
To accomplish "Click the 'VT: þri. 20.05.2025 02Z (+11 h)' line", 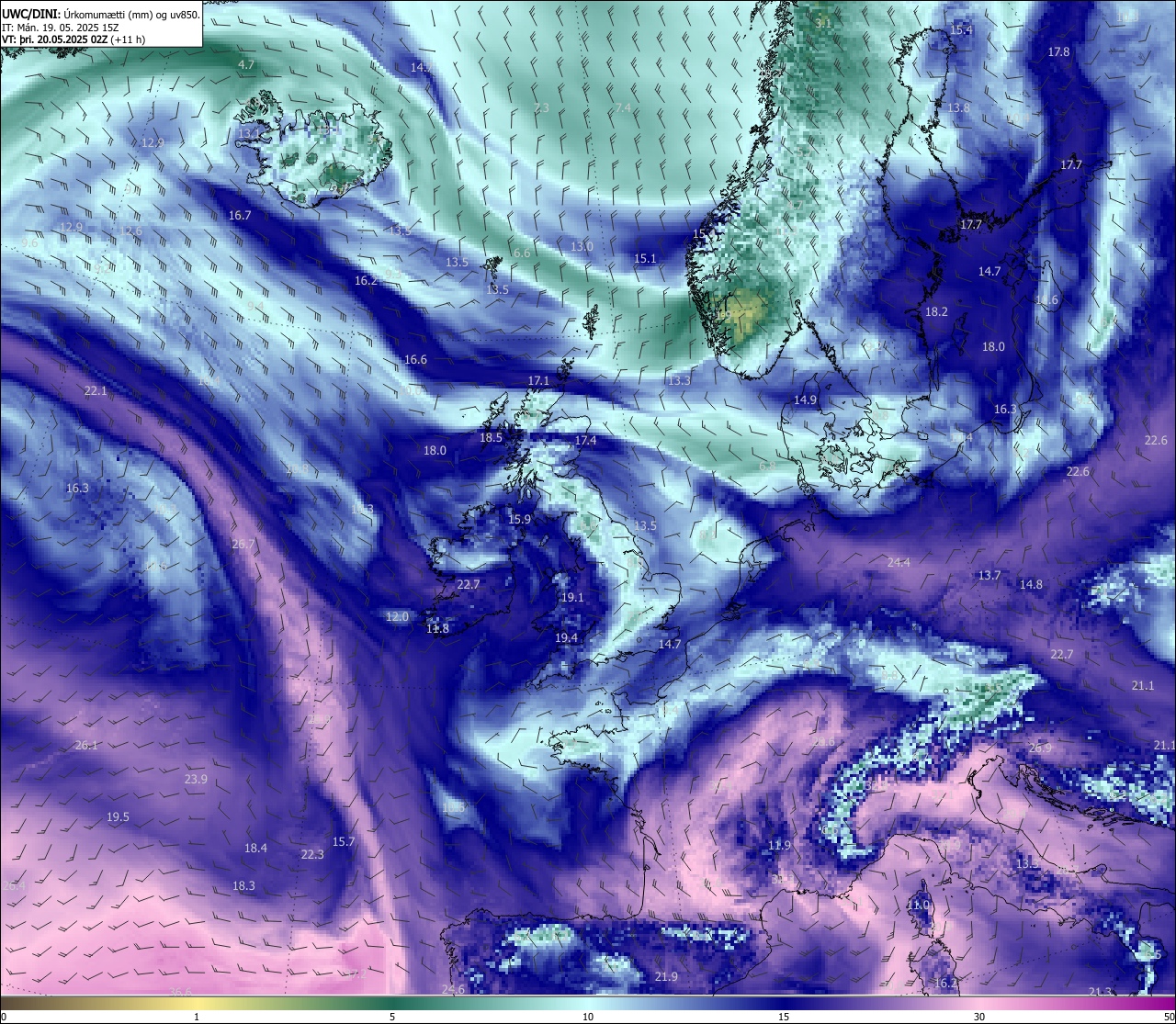I will pos(73,39).
